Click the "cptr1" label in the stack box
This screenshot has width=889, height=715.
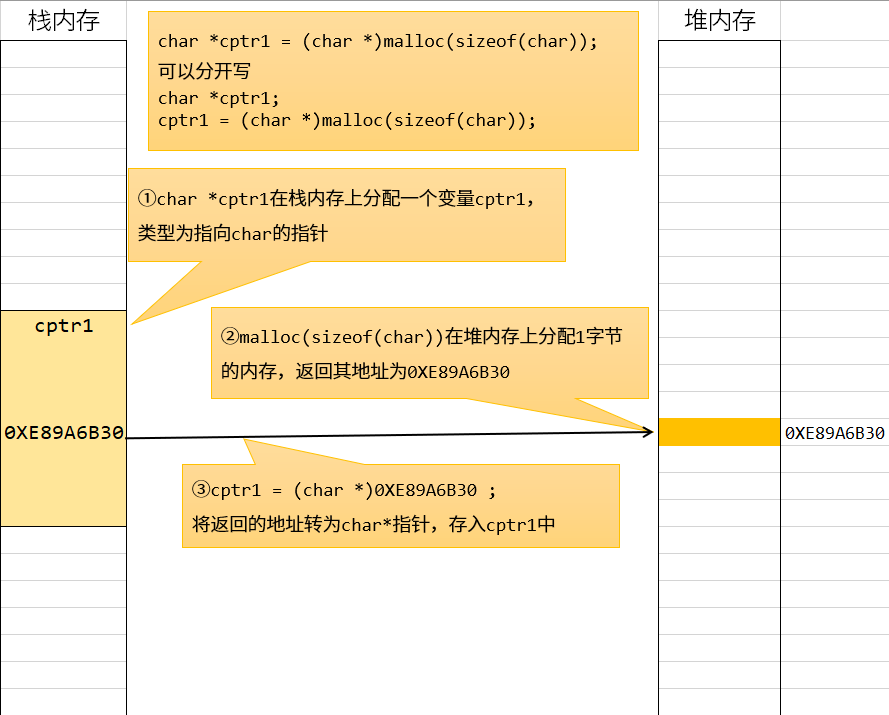(64, 326)
